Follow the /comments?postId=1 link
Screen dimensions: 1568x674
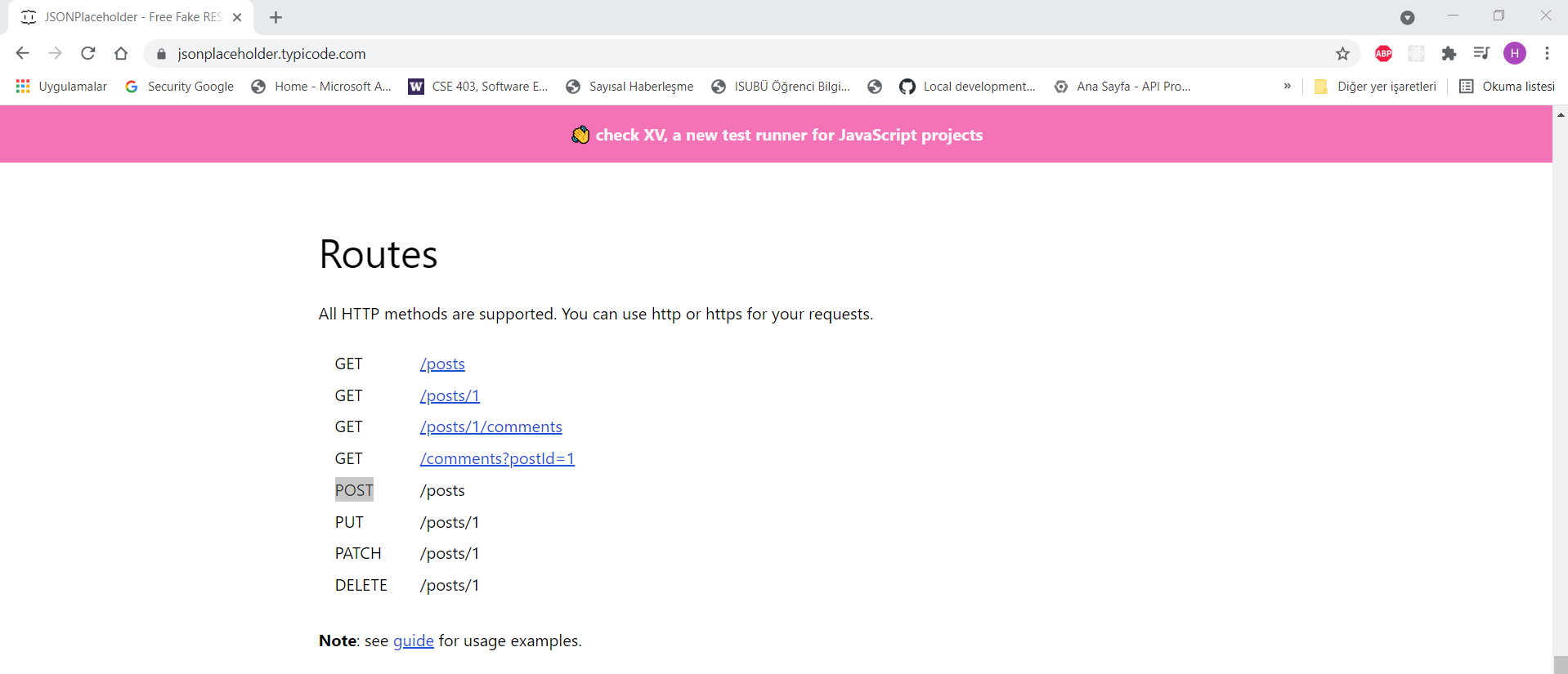click(497, 459)
